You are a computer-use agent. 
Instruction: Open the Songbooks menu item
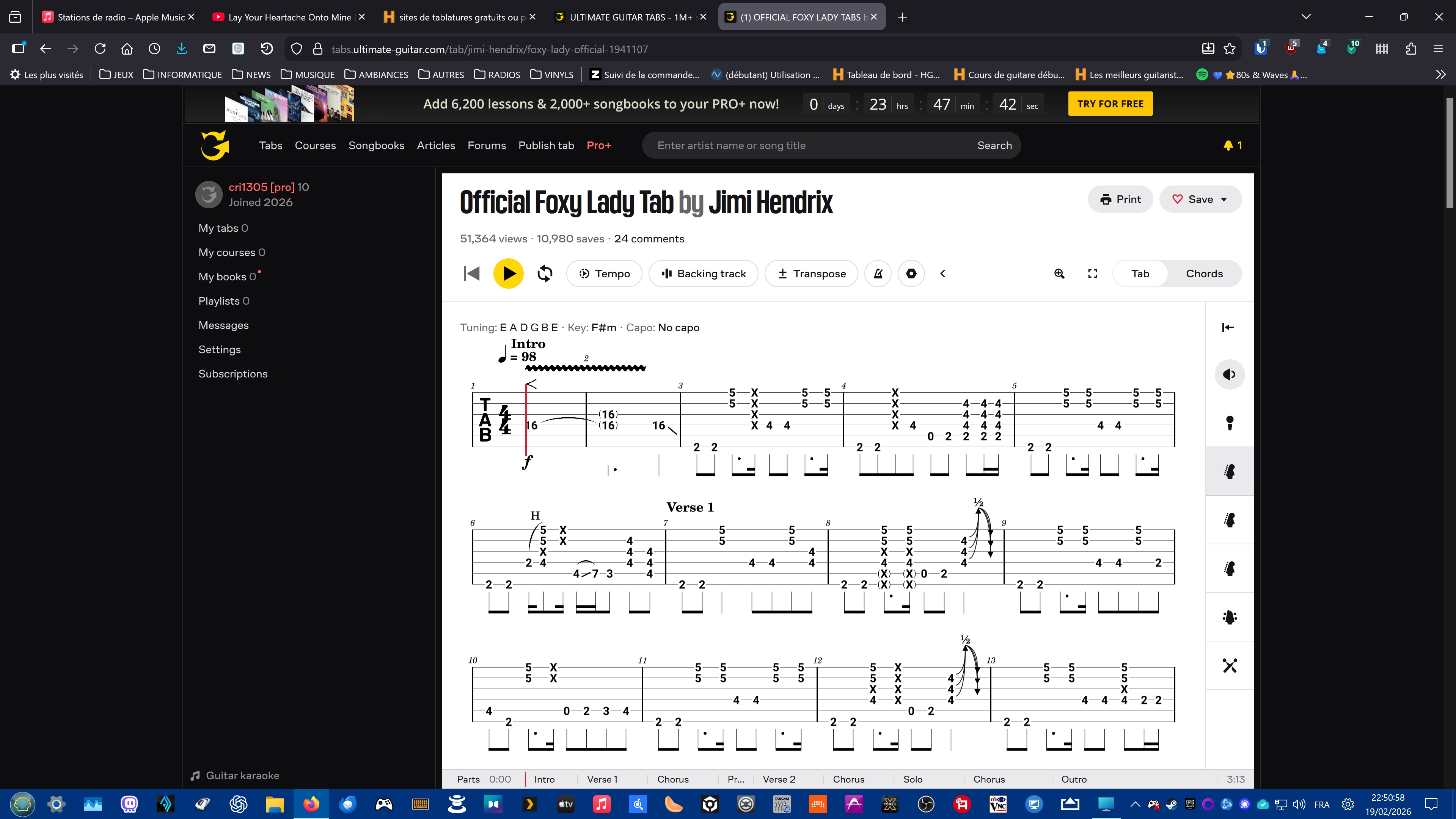pyautogui.click(x=376, y=145)
